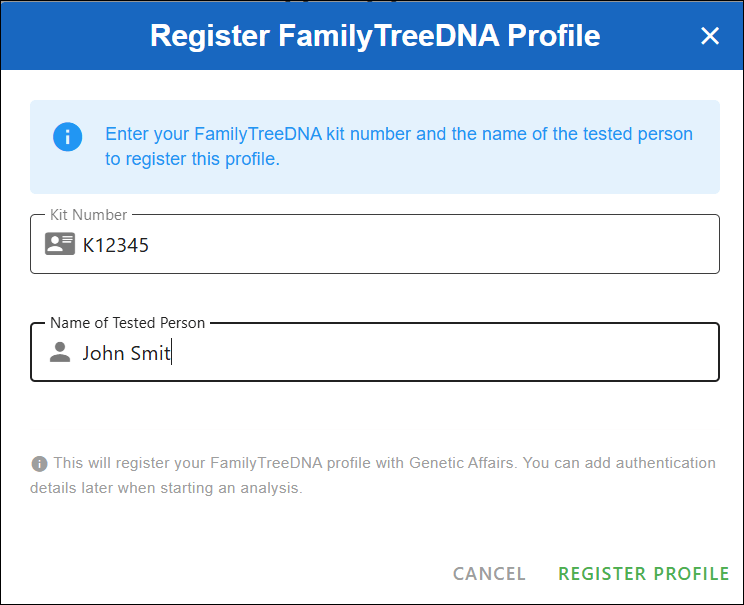
Task: Click the small gray info icon by the note
Action: pos(40,464)
